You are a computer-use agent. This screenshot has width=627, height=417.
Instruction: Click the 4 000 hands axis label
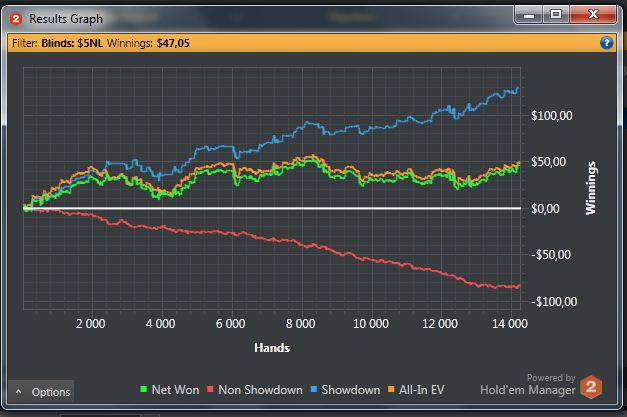pyautogui.click(x=160, y=323)
